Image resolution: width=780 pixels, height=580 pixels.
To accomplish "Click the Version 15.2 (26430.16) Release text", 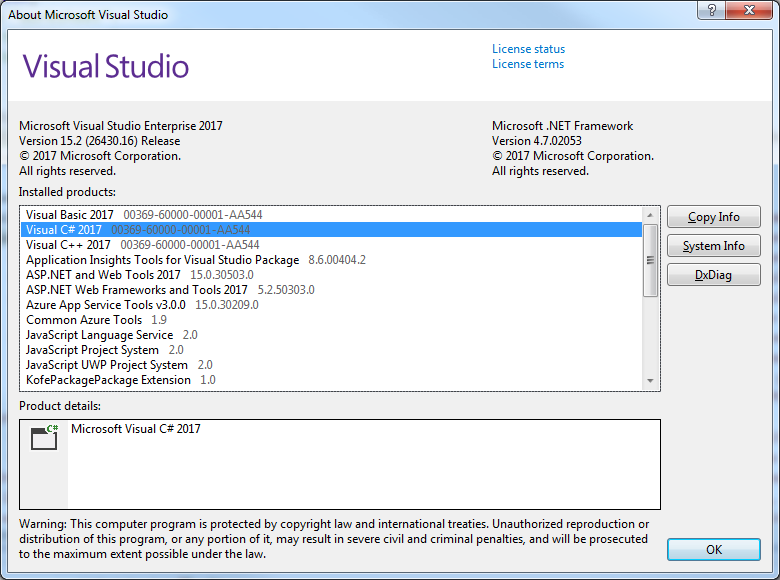I will tap(99, 141).
